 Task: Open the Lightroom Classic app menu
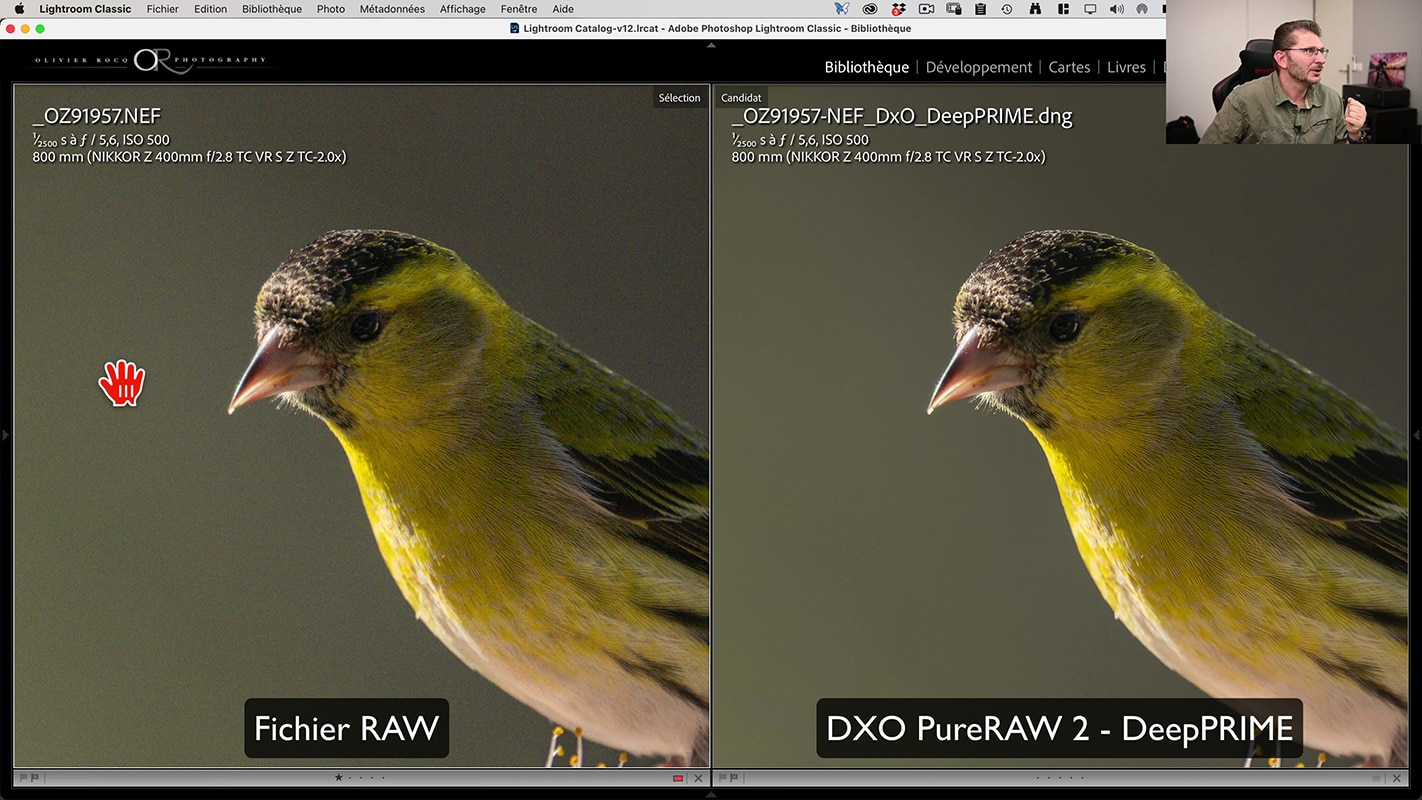[85, 9]
